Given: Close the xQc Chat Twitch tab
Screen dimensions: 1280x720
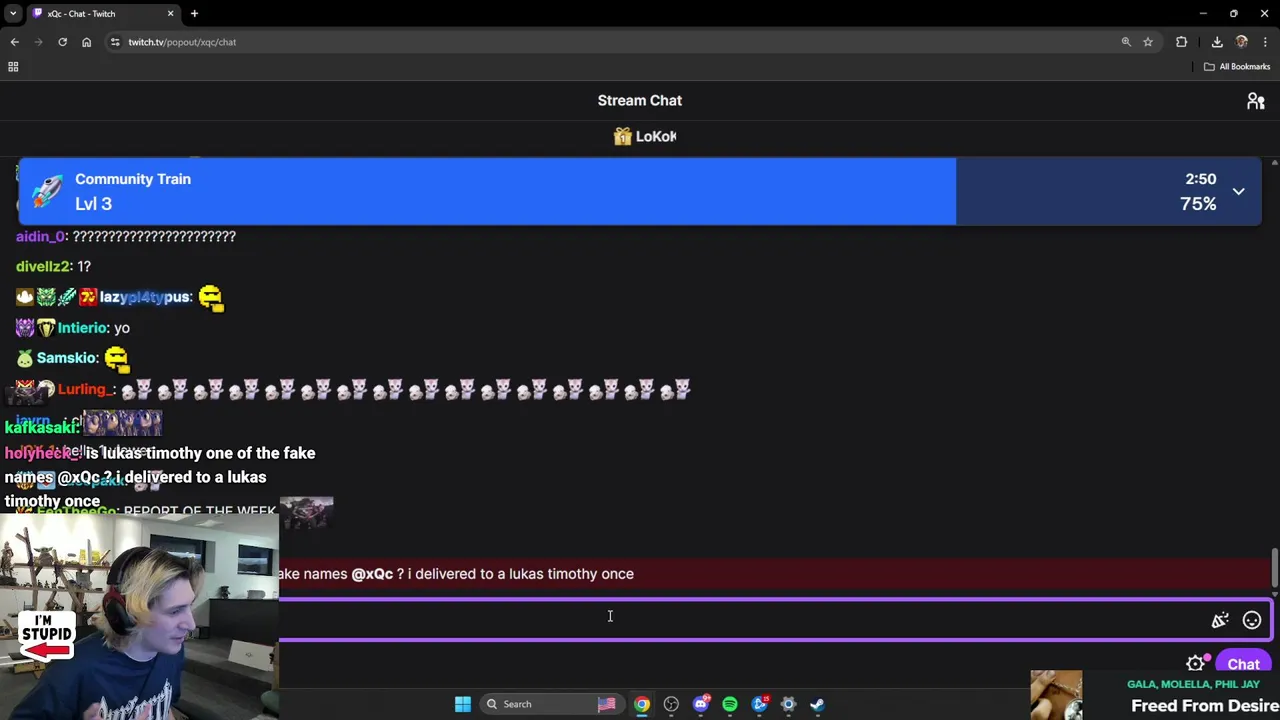Looking at the screenshot, I should (x=170, y=13).
